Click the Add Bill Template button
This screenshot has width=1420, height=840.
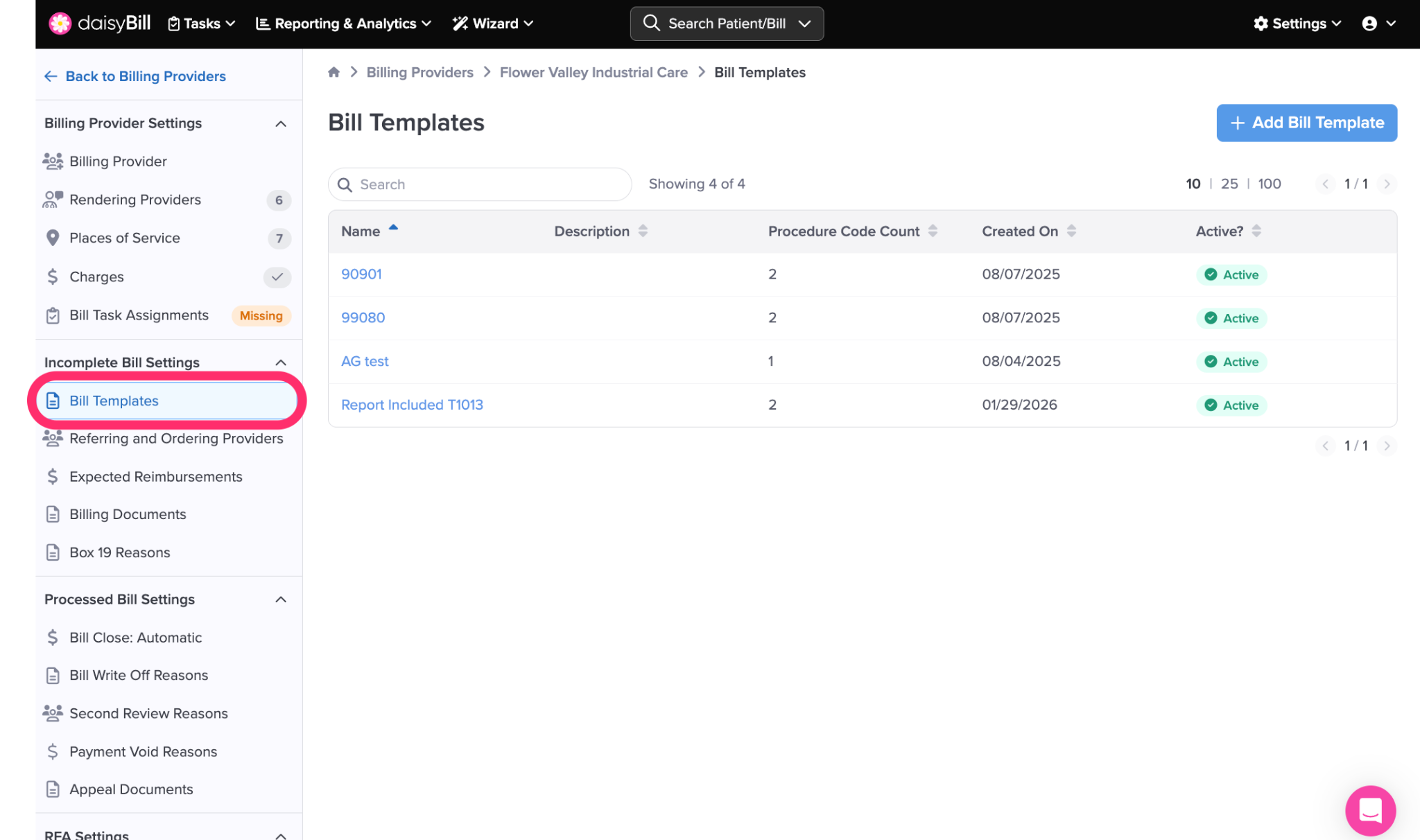click(x=1306, y=123)
